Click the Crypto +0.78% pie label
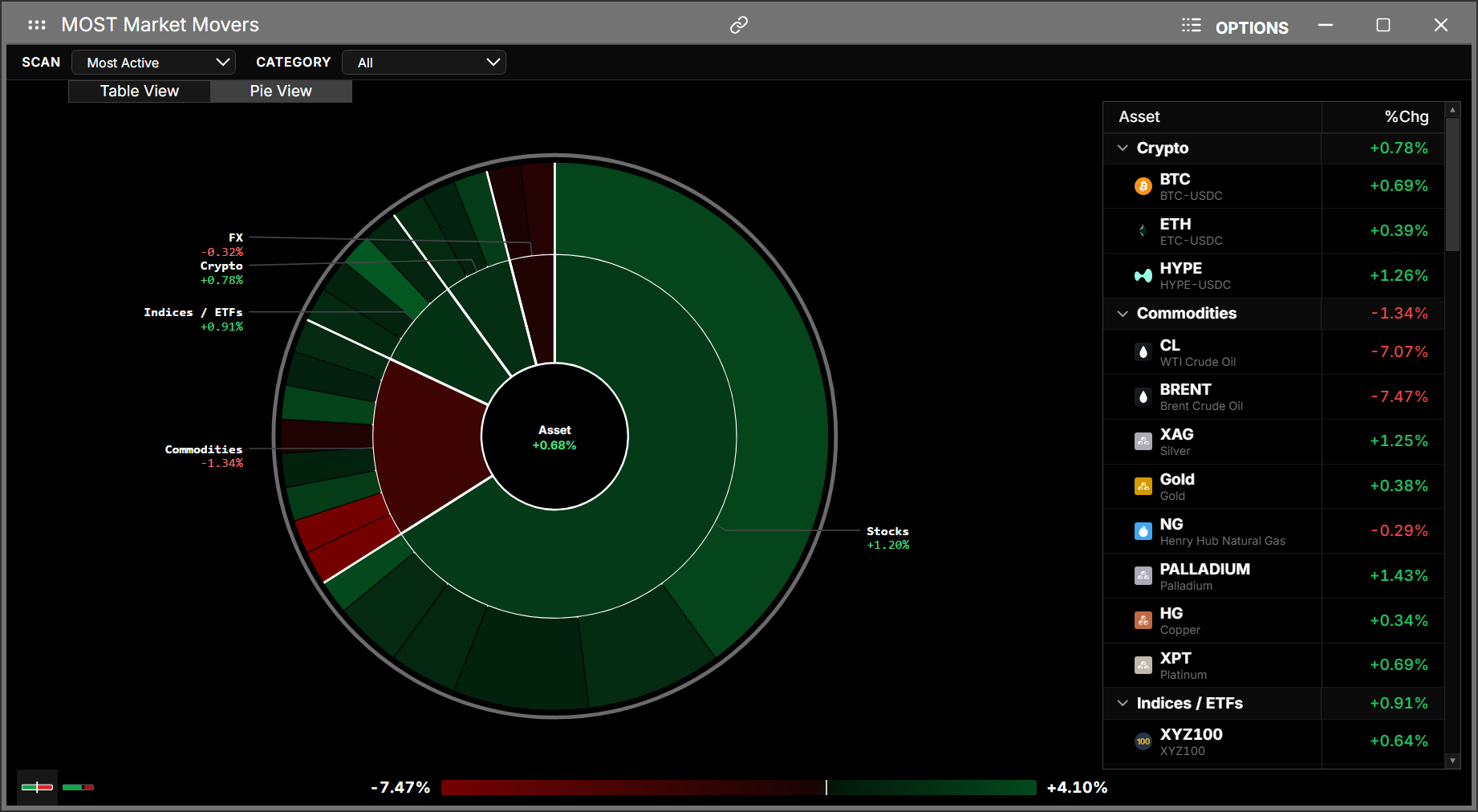 point(221,273)
